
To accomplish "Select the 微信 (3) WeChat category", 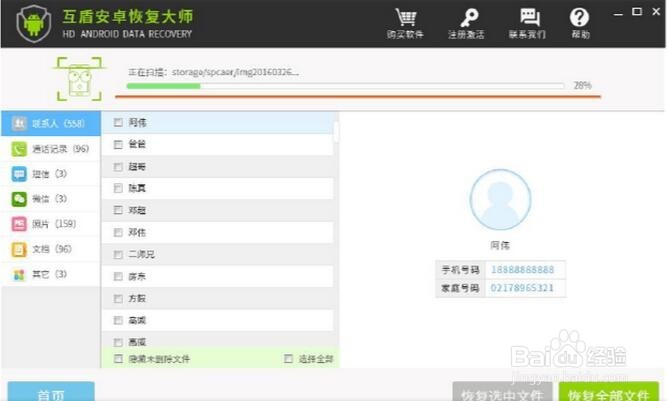I will (x=50, y=199).
